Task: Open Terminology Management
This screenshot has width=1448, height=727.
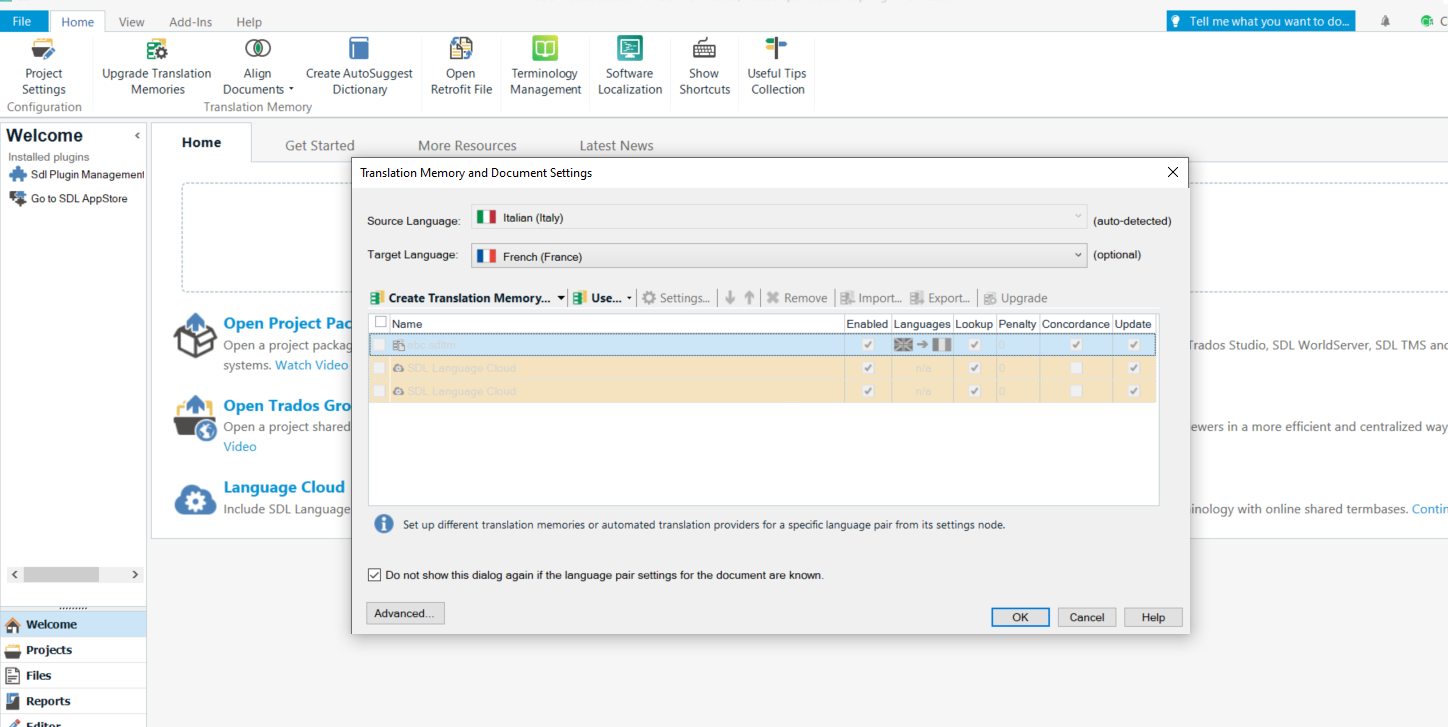Action: (545, 66)
